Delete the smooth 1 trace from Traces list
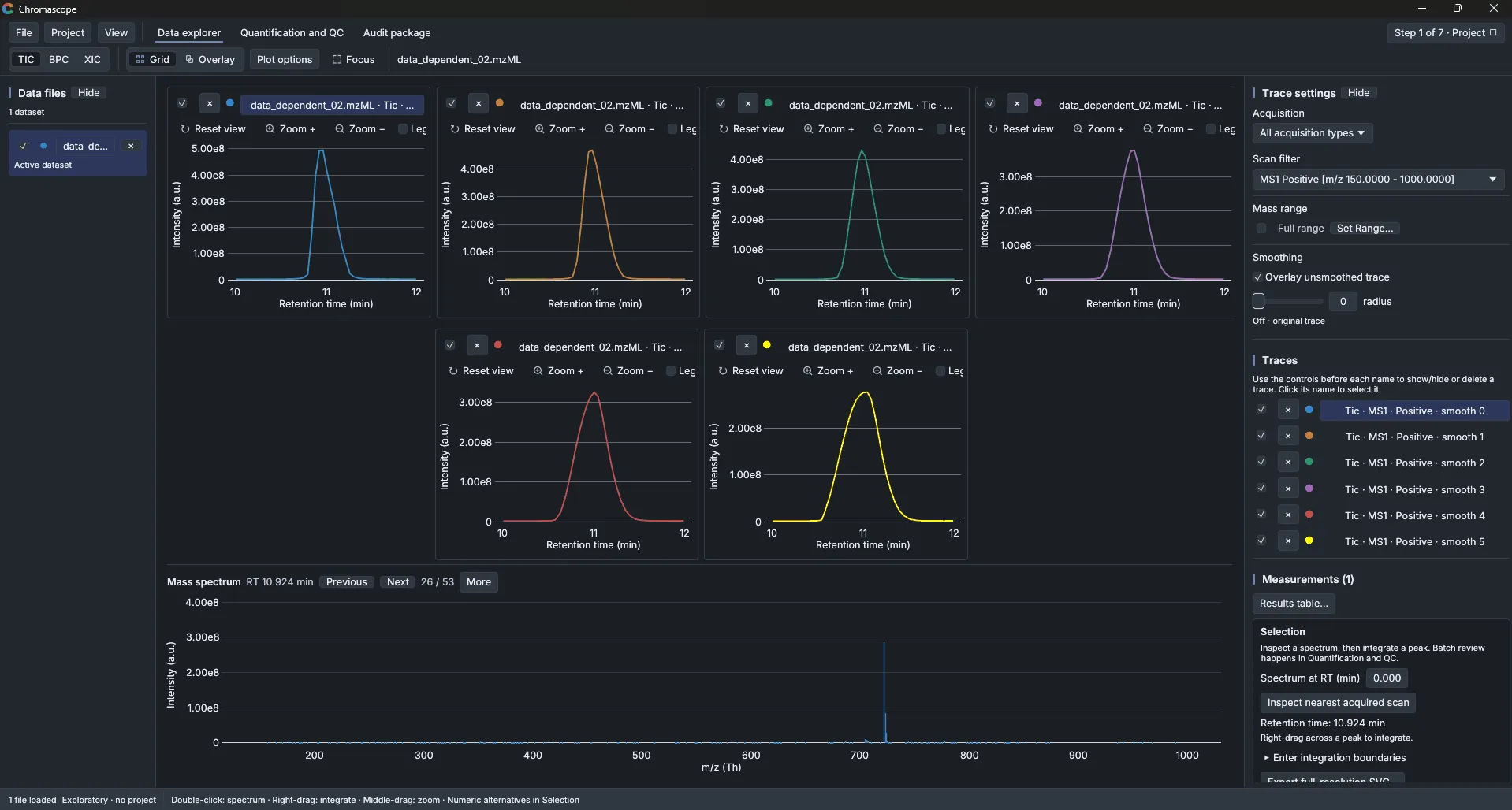This screenshot has height=810, width=1512. [1287, 437]
